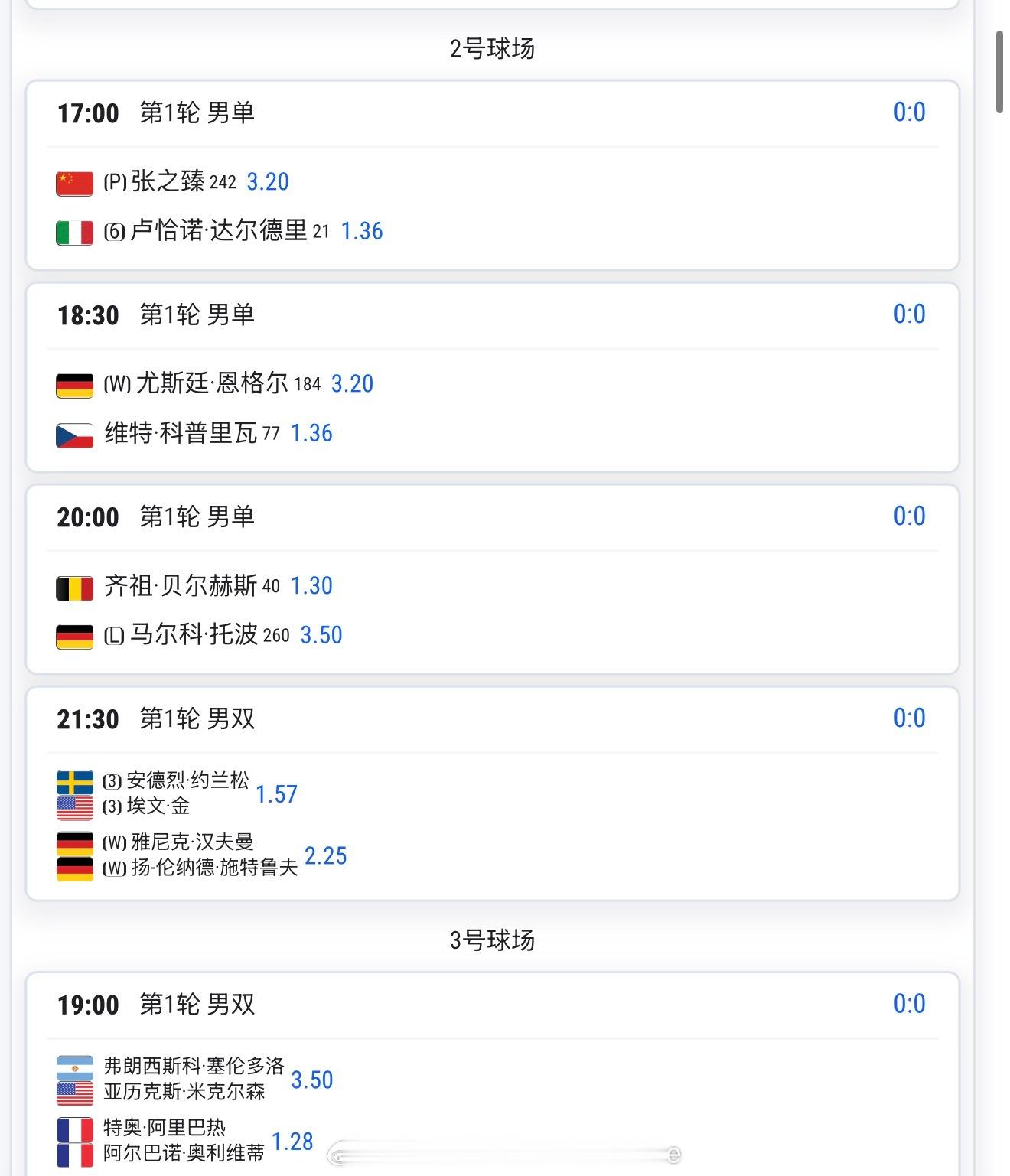Click the 2号球场 court heading

point(492,49)
